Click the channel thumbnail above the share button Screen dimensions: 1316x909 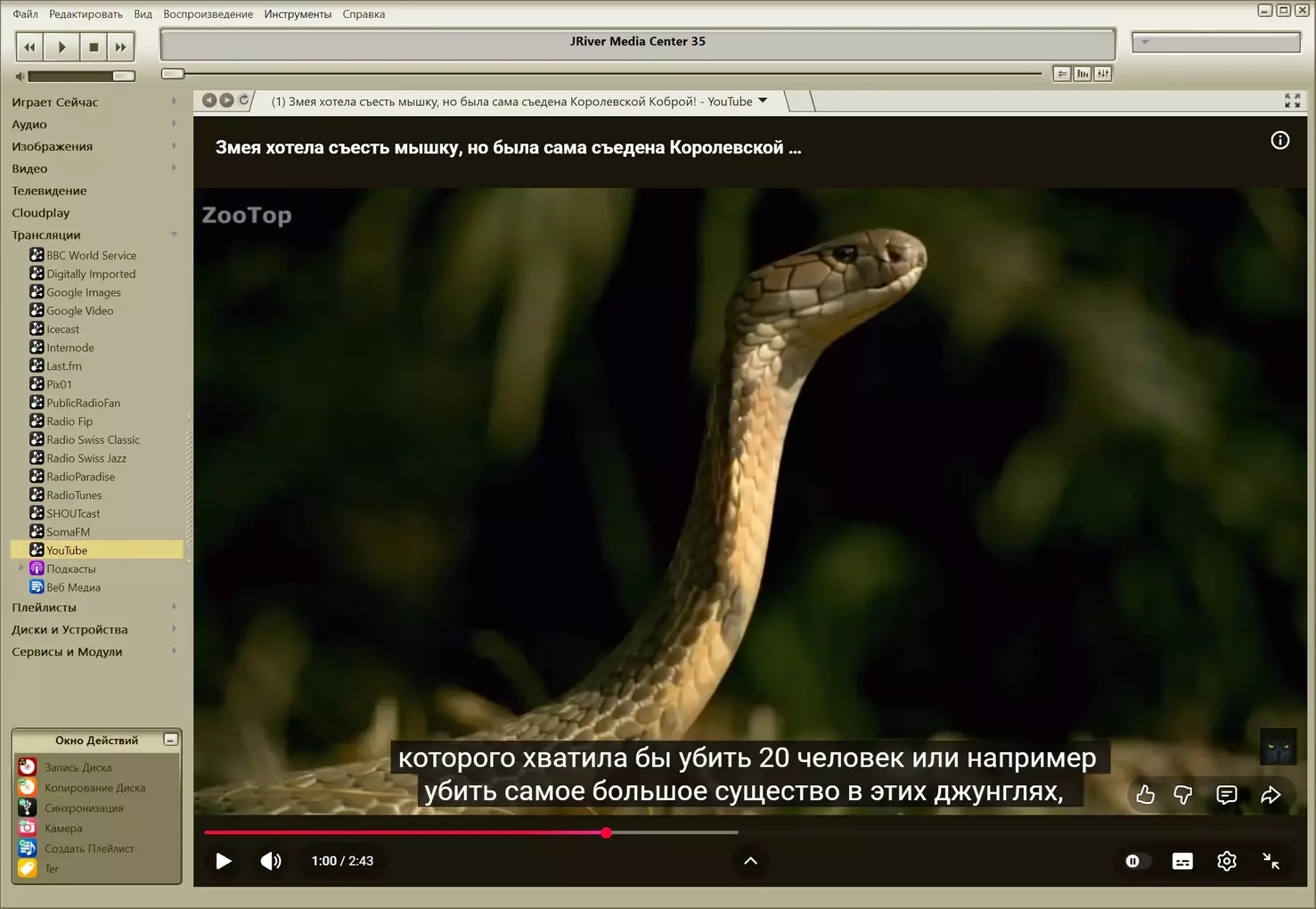pos(1278,747)
